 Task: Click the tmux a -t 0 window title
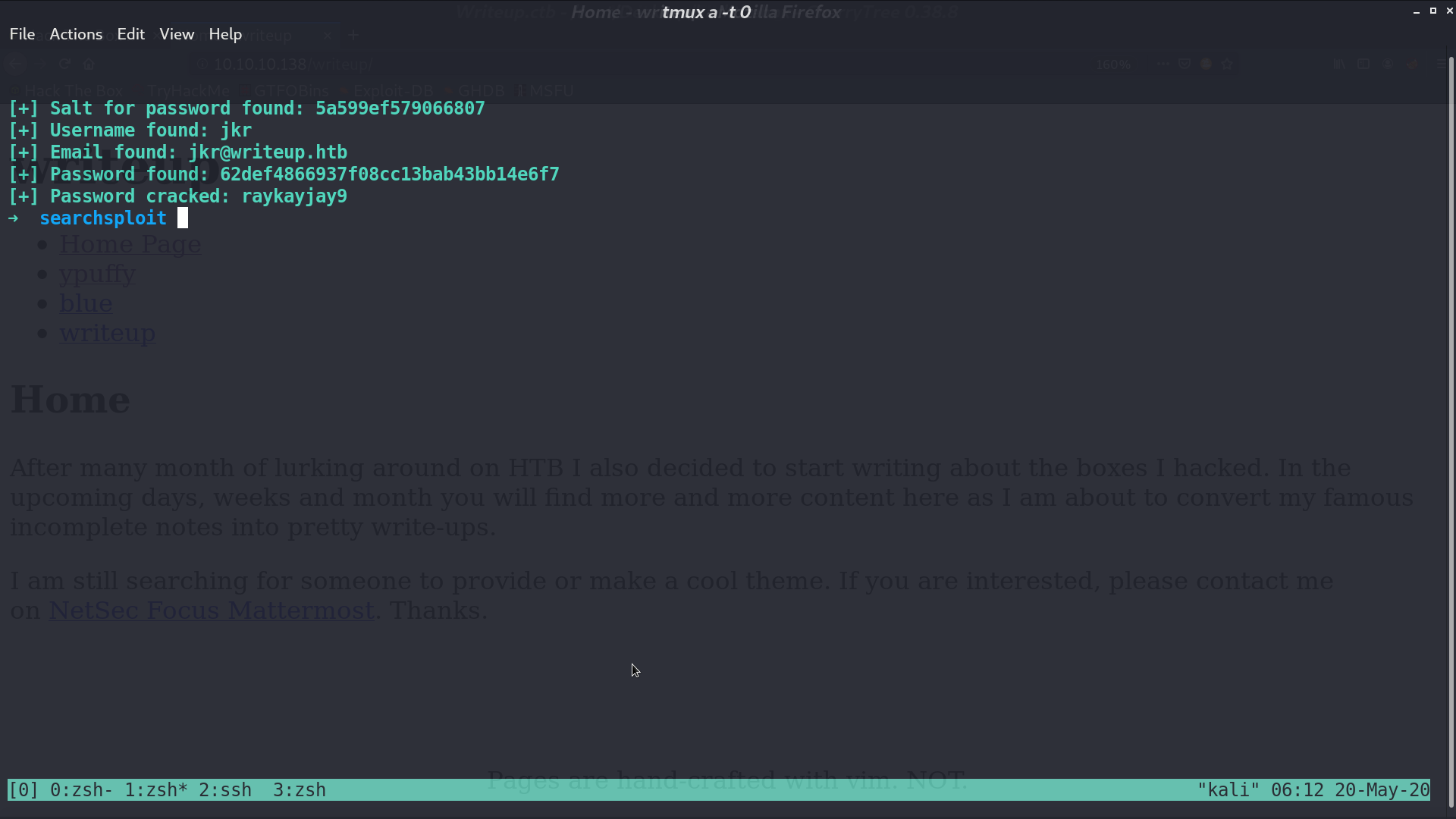706,12
